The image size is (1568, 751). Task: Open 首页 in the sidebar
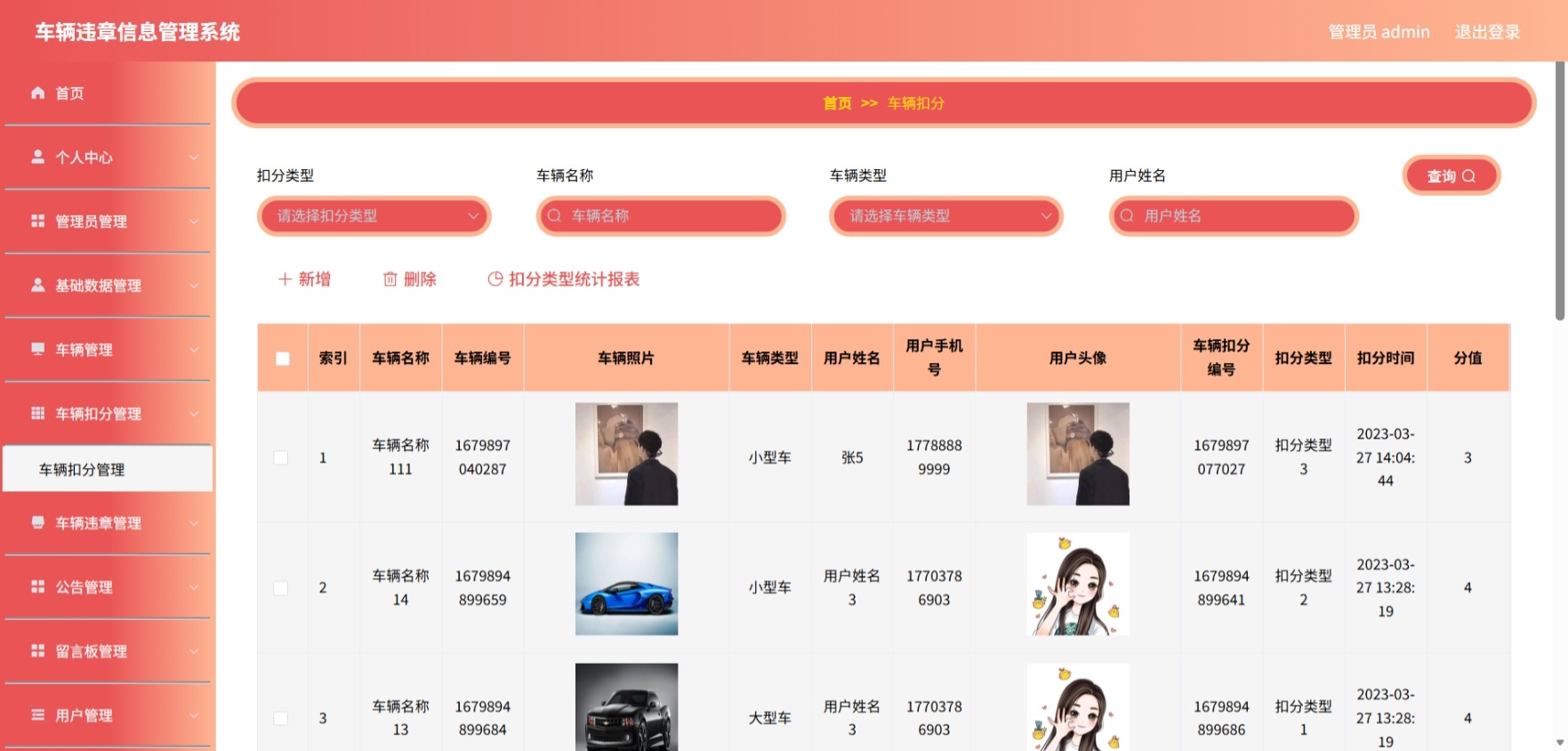point(108,93)
